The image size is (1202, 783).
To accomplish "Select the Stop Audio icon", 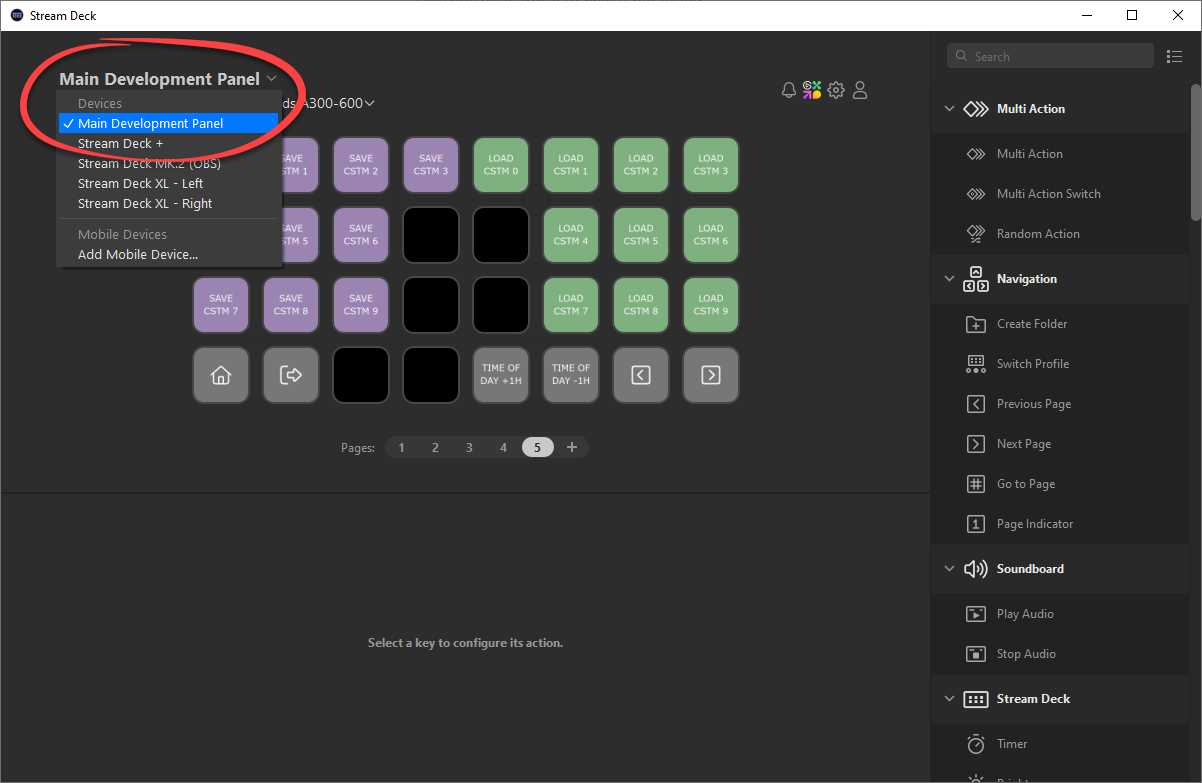I will [976, 654].
